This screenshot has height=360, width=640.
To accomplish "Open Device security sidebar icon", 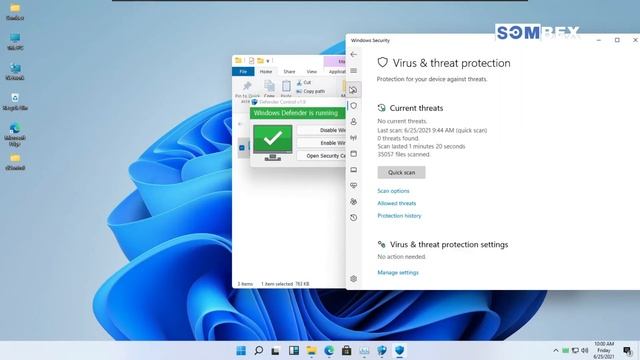I will [x=353, y=170].
